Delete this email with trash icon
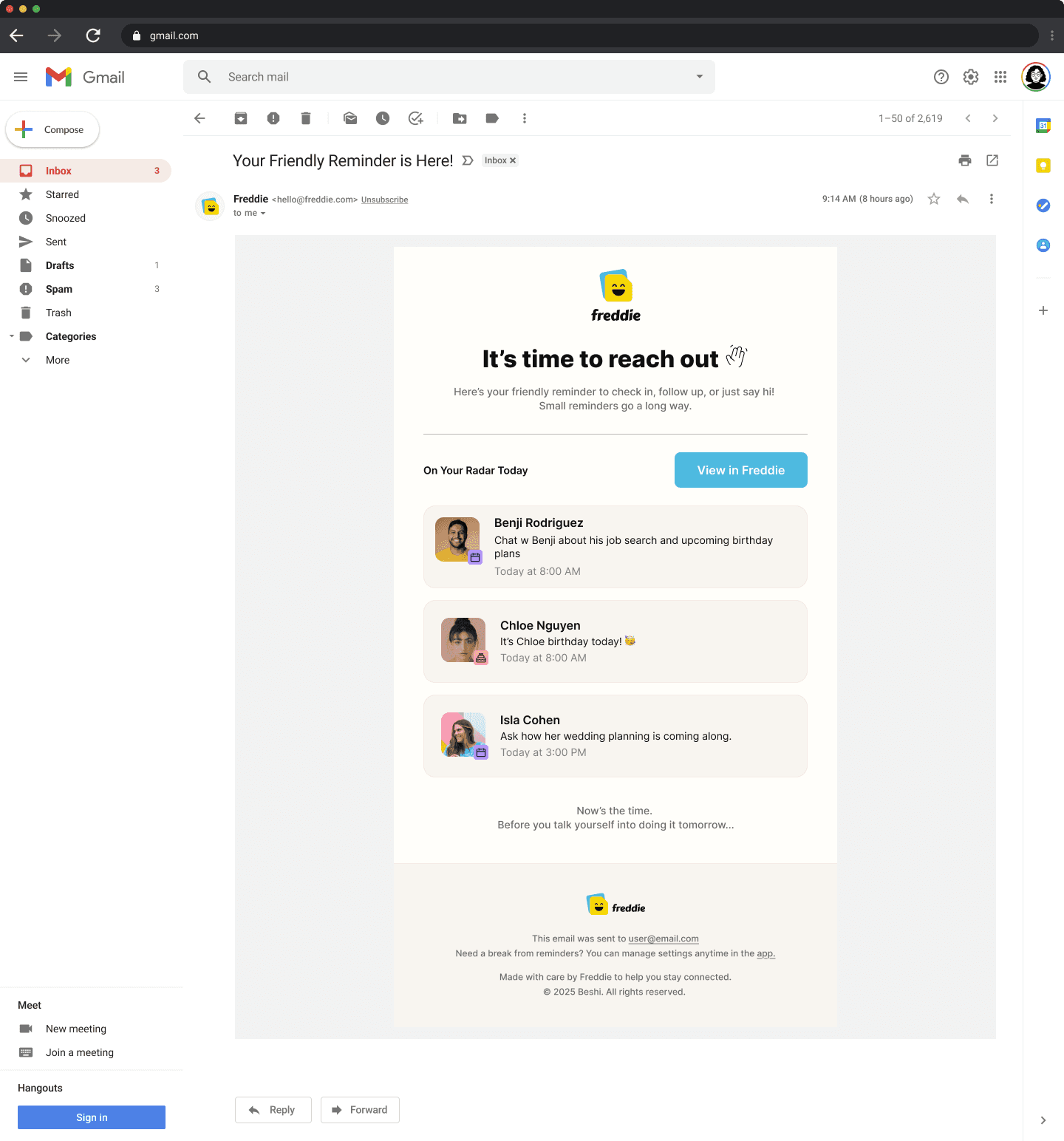 (306, 118)
